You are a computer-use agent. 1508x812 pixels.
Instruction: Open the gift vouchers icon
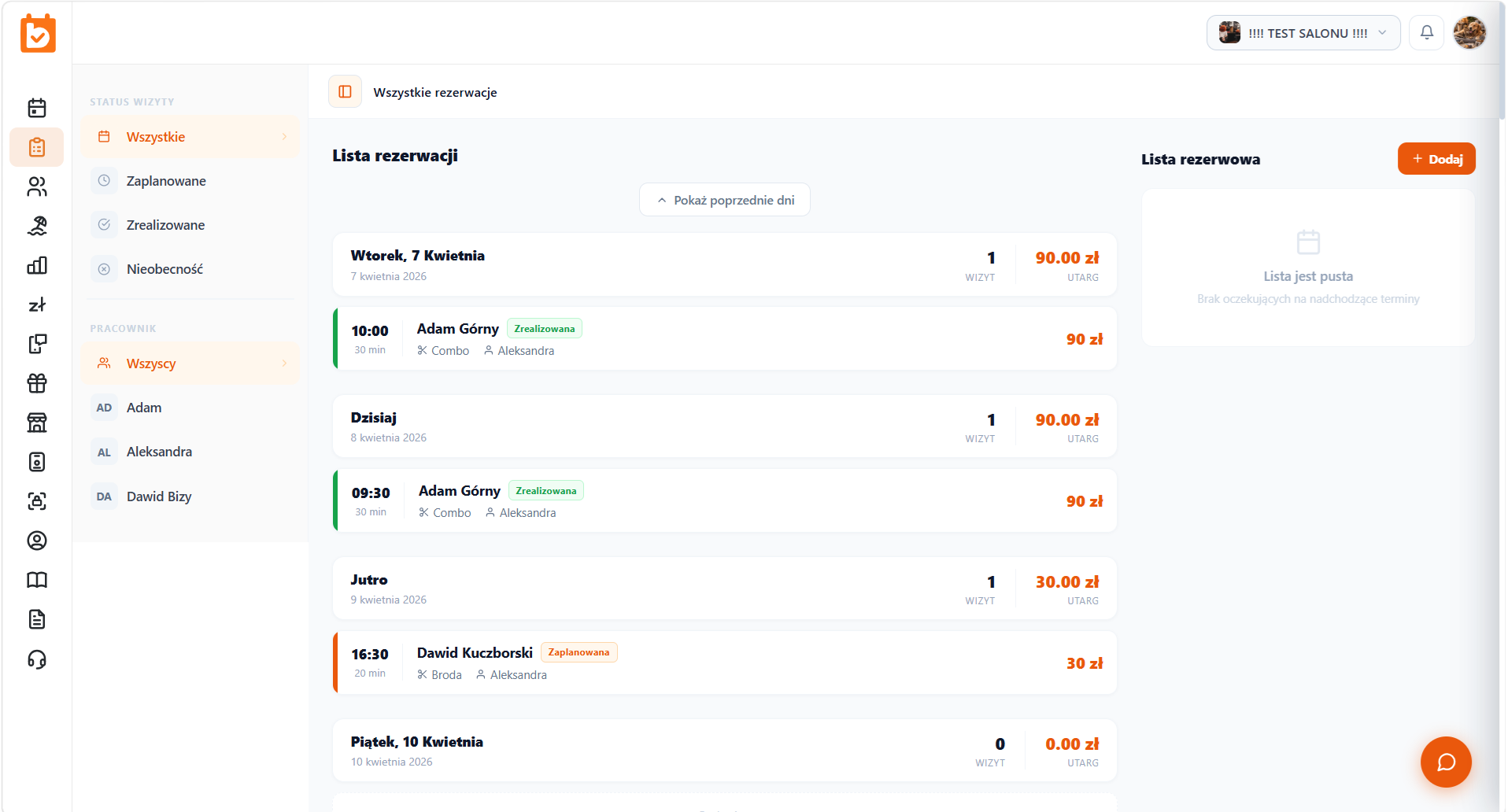[x=37, y=383]
